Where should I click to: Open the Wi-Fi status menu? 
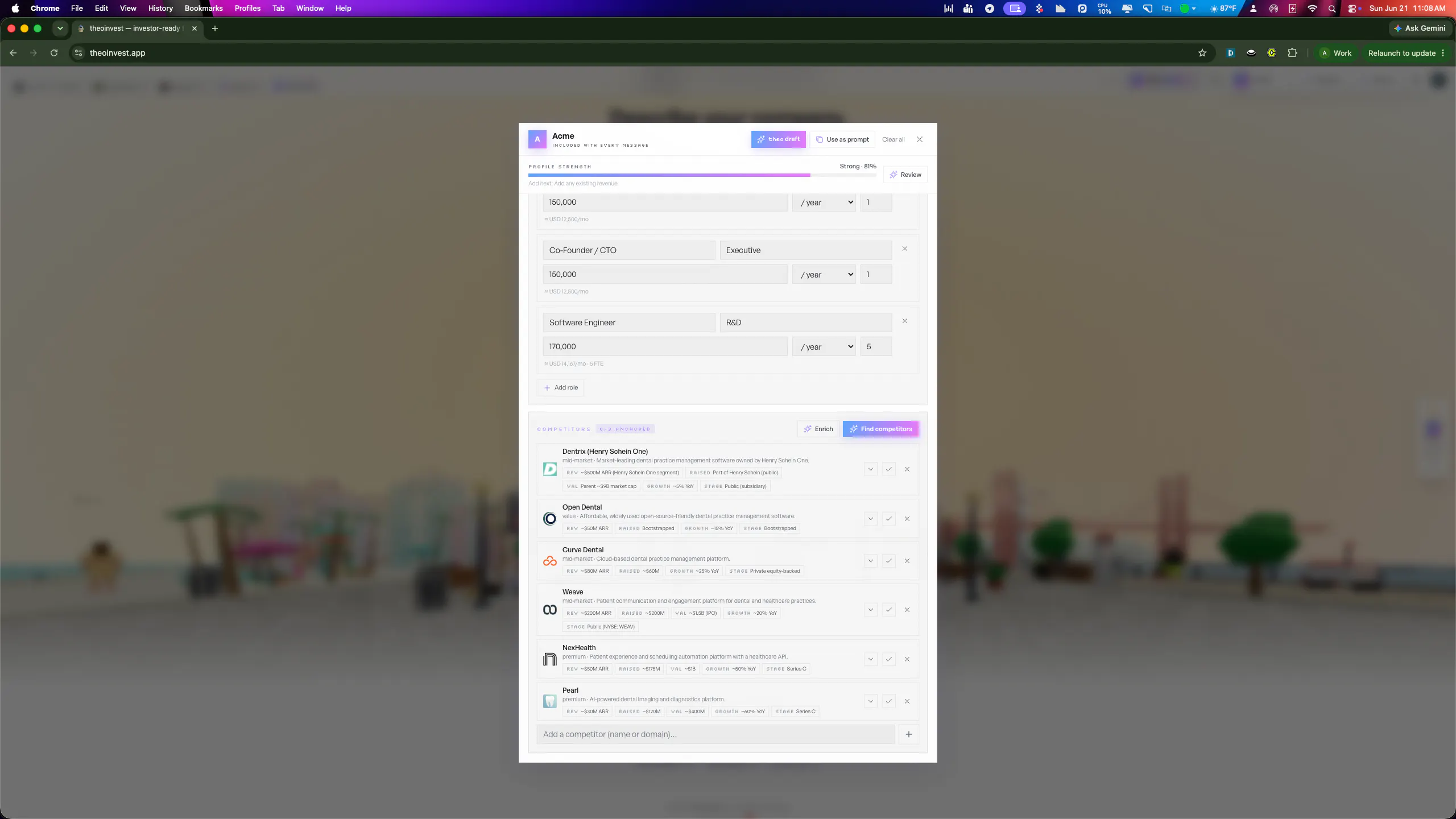coord(1312,9)
